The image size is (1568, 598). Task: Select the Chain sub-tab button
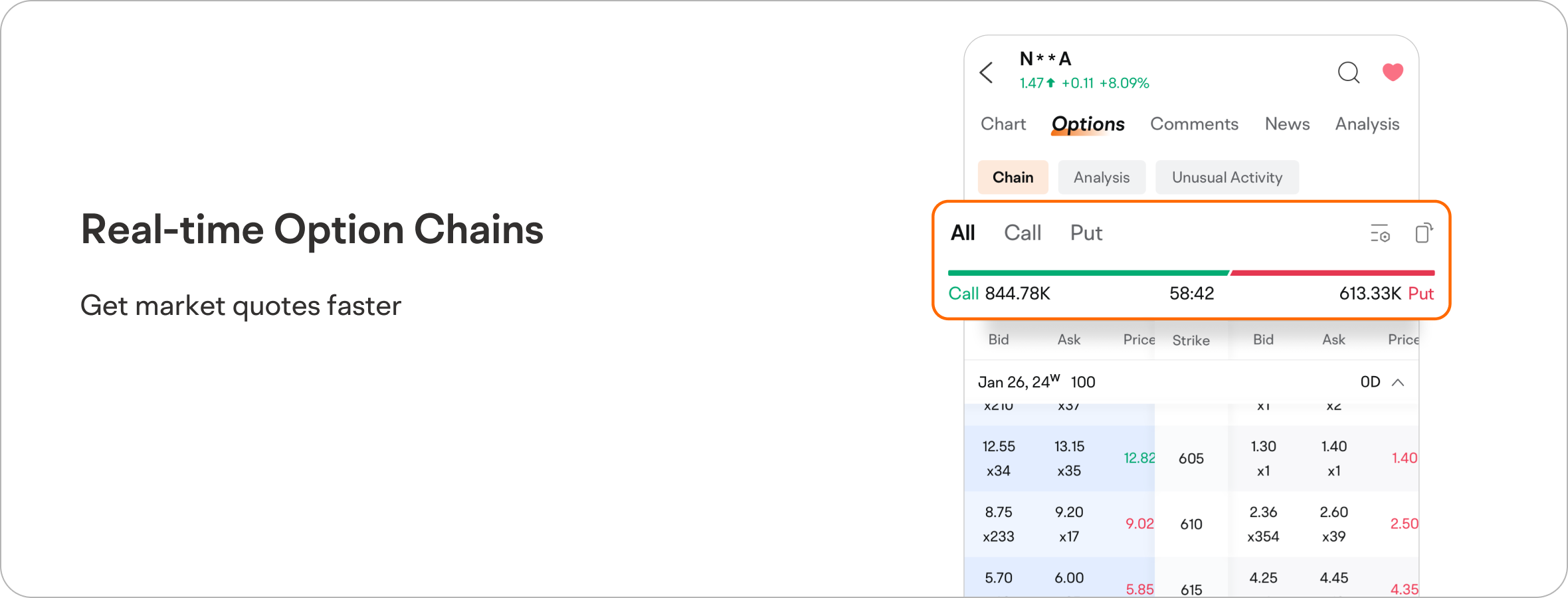coord(1013,177)
